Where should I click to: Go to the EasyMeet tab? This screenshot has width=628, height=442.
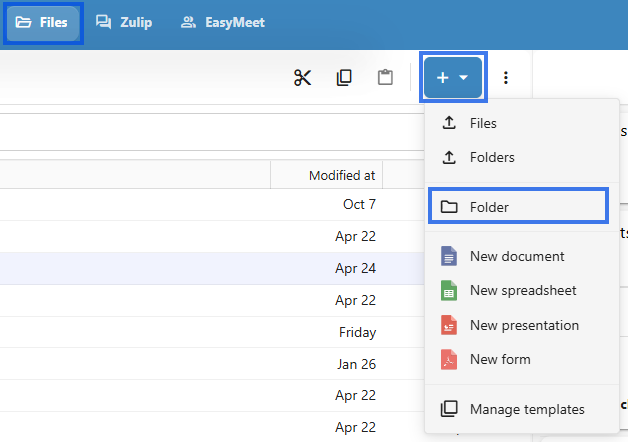click(x=223, y=22)
